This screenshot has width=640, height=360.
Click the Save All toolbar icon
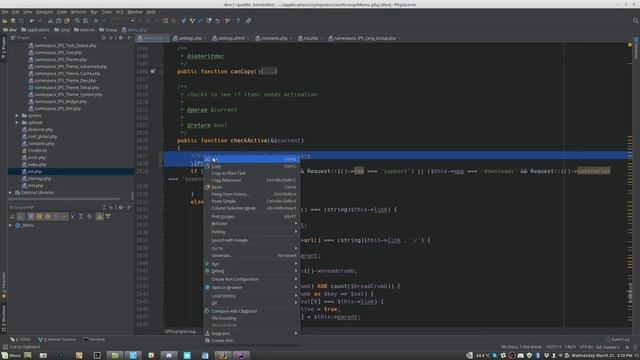tap(13, 21)
